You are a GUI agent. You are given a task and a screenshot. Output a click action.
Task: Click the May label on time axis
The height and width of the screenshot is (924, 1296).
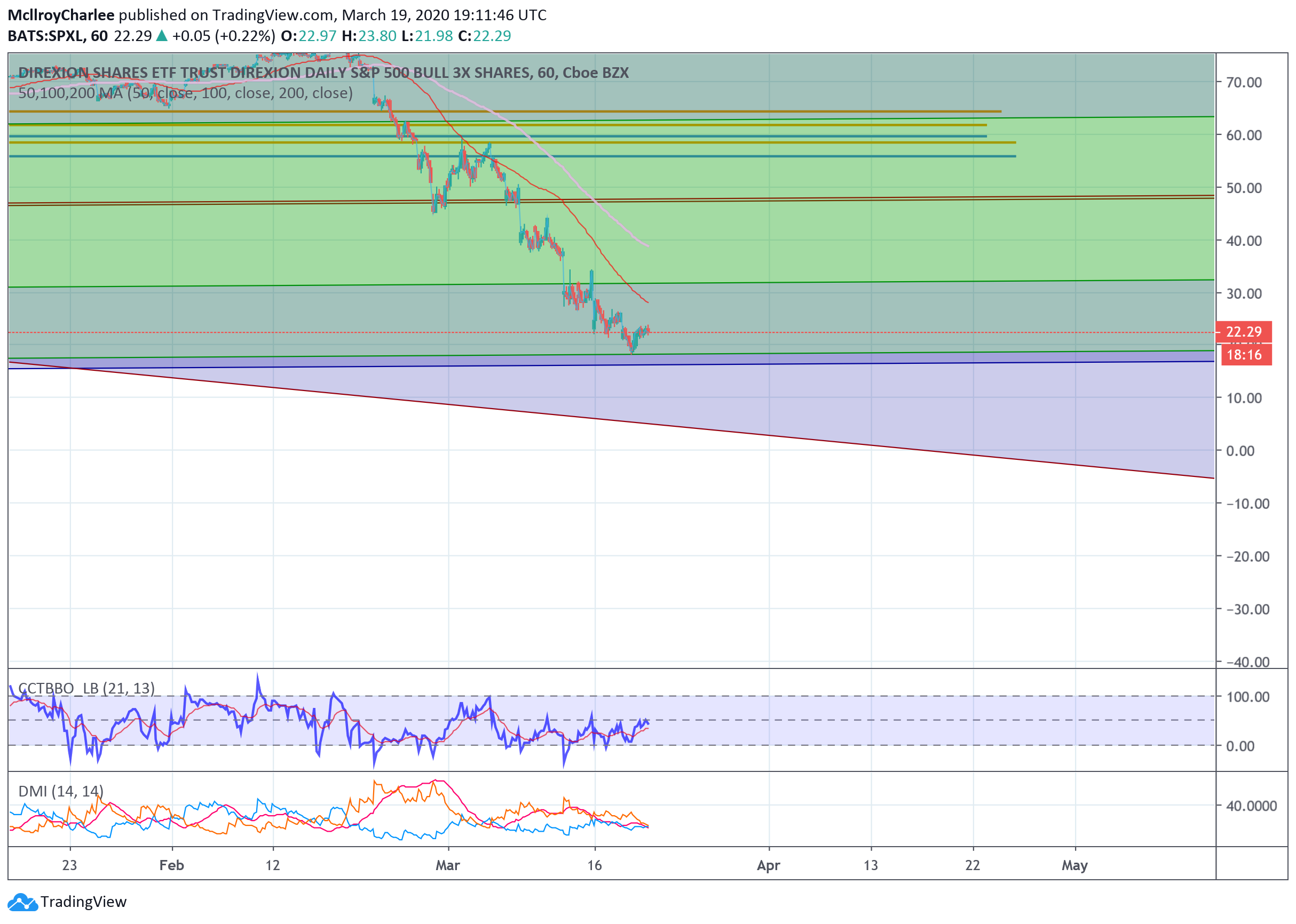(1075, 866)
